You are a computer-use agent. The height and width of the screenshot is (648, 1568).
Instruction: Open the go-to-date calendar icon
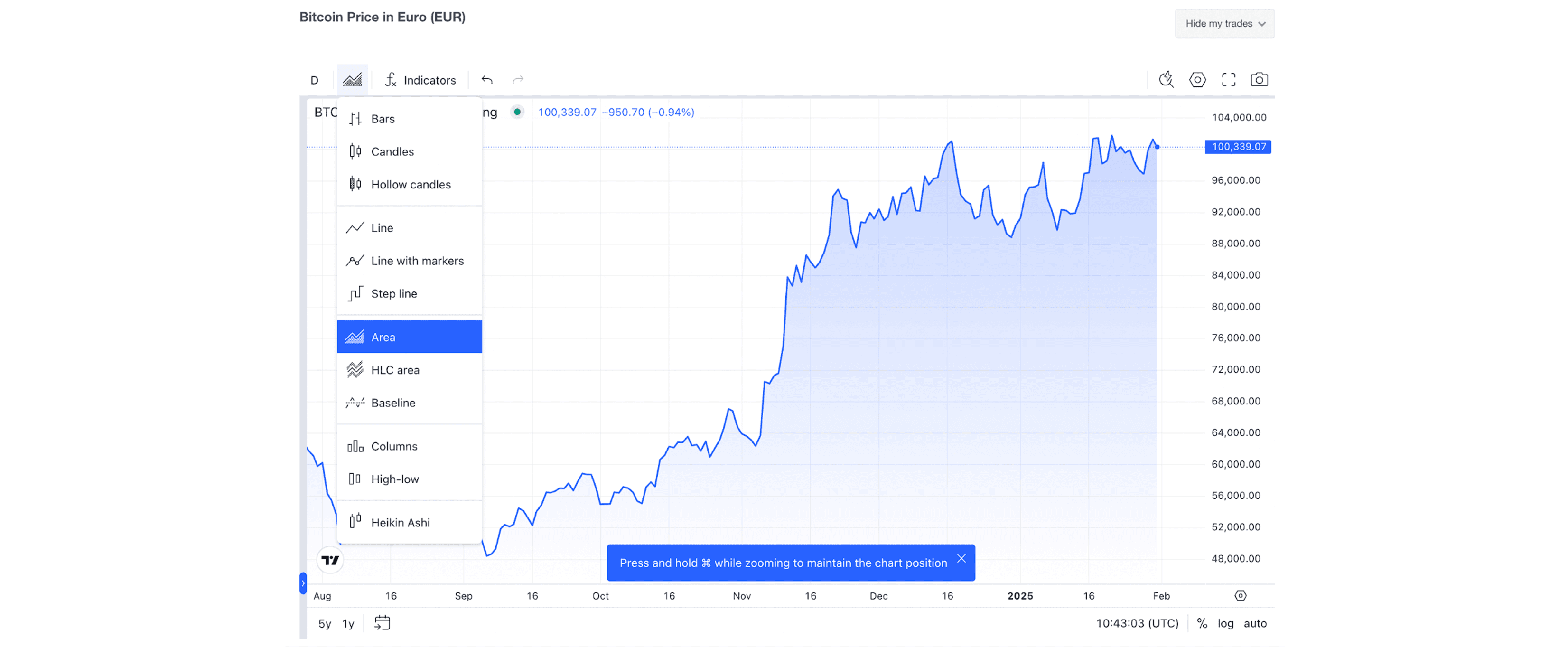(382, 623)
